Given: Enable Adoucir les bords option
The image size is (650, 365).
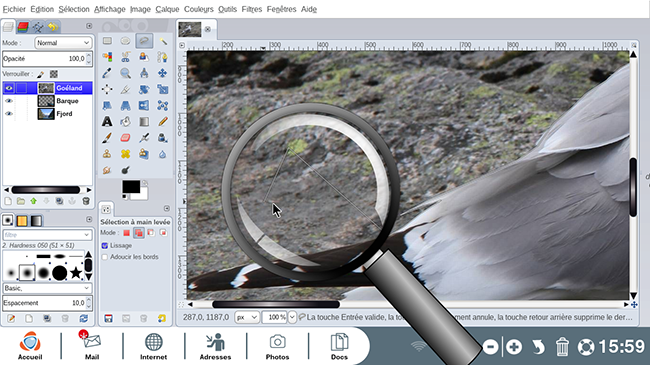Looking at the screenshot, I should (105, 257).
